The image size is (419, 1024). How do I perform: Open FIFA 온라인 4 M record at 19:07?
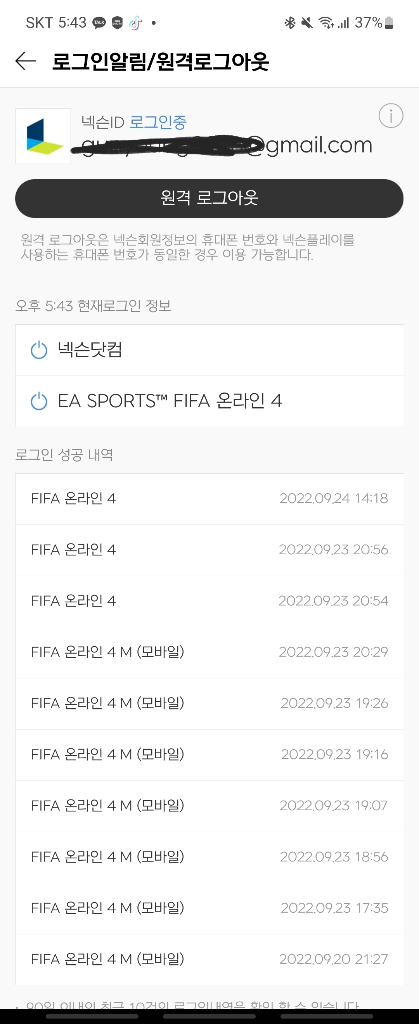[209, 805]
